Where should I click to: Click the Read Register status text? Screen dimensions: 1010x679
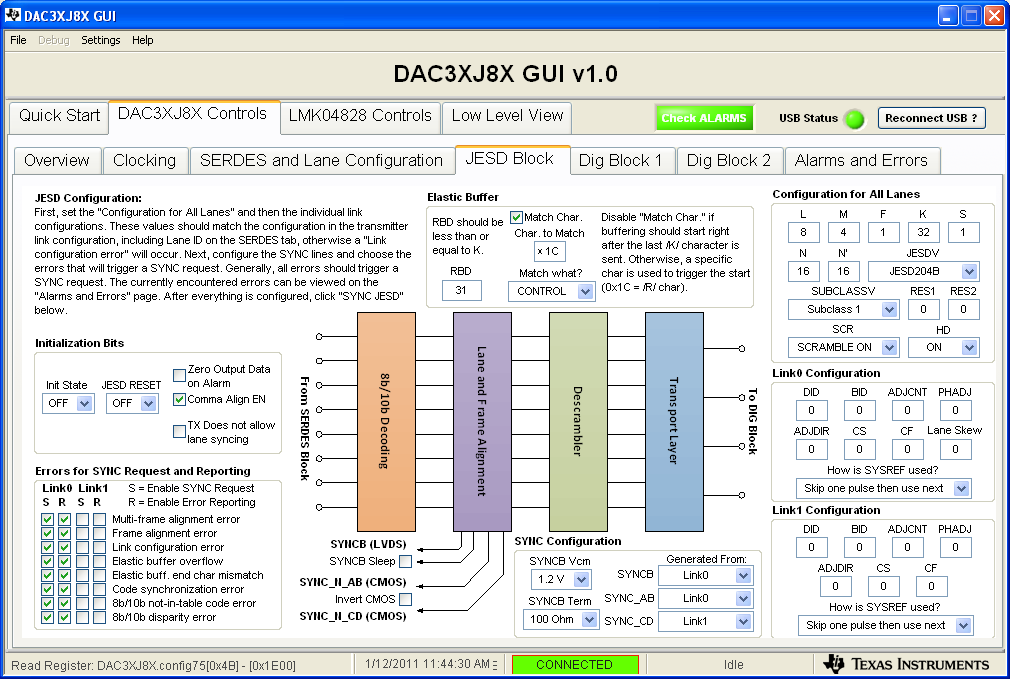coord(153,665)
